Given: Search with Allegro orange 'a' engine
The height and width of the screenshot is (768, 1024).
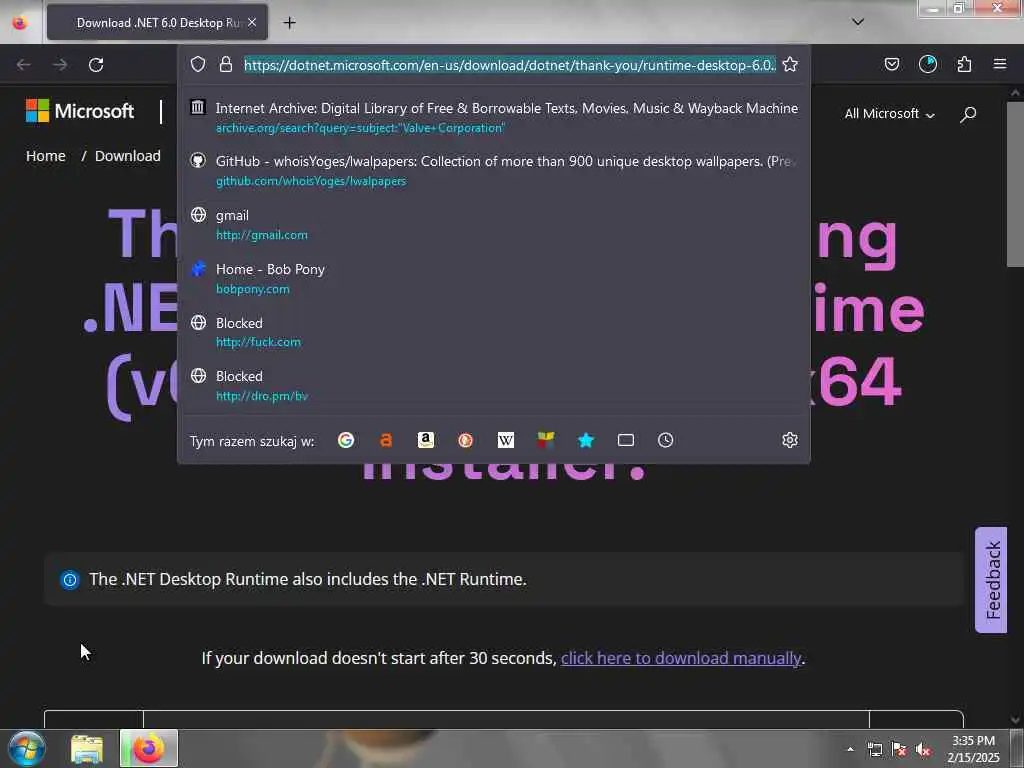Looking at the screenshot, I should 386,440.
